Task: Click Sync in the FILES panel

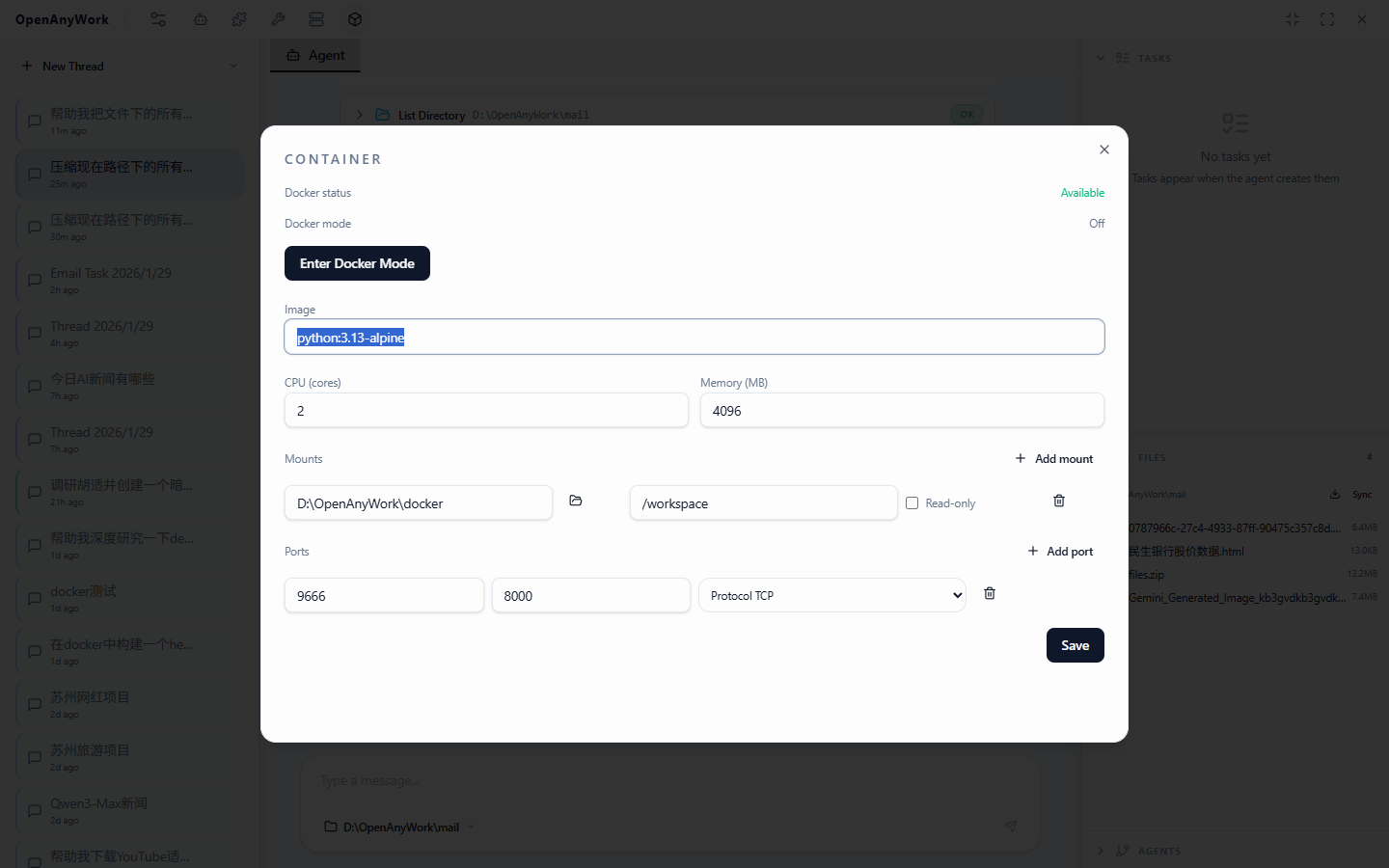Action: pyautogui.click(x=1360, y=494)
